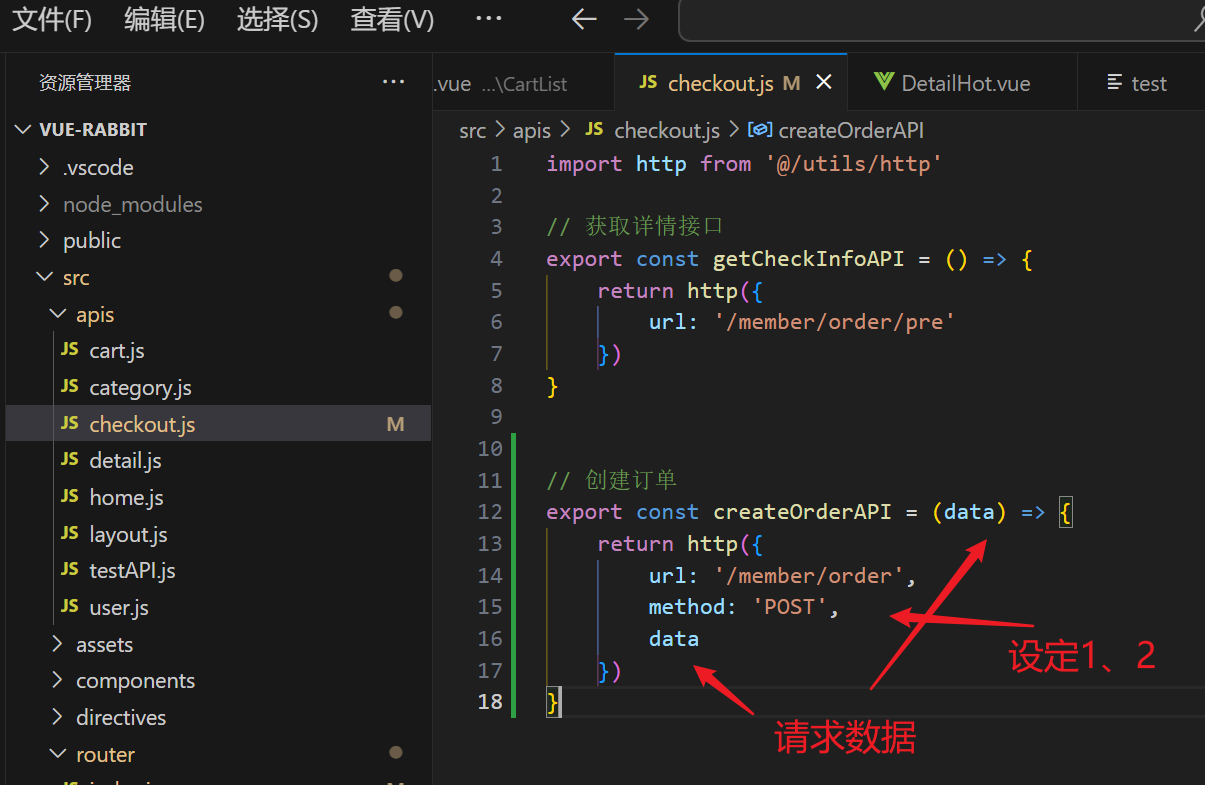Expand the .vscode folder
Viewport: 1205px width, 785px height.
44,167
